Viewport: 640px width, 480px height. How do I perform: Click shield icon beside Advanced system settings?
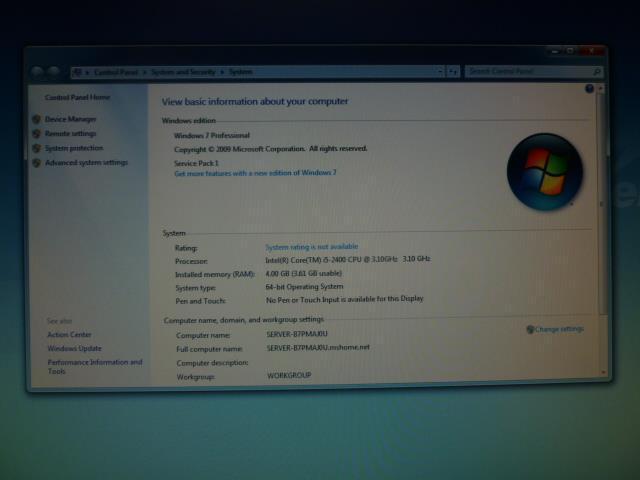pos(36,163)
